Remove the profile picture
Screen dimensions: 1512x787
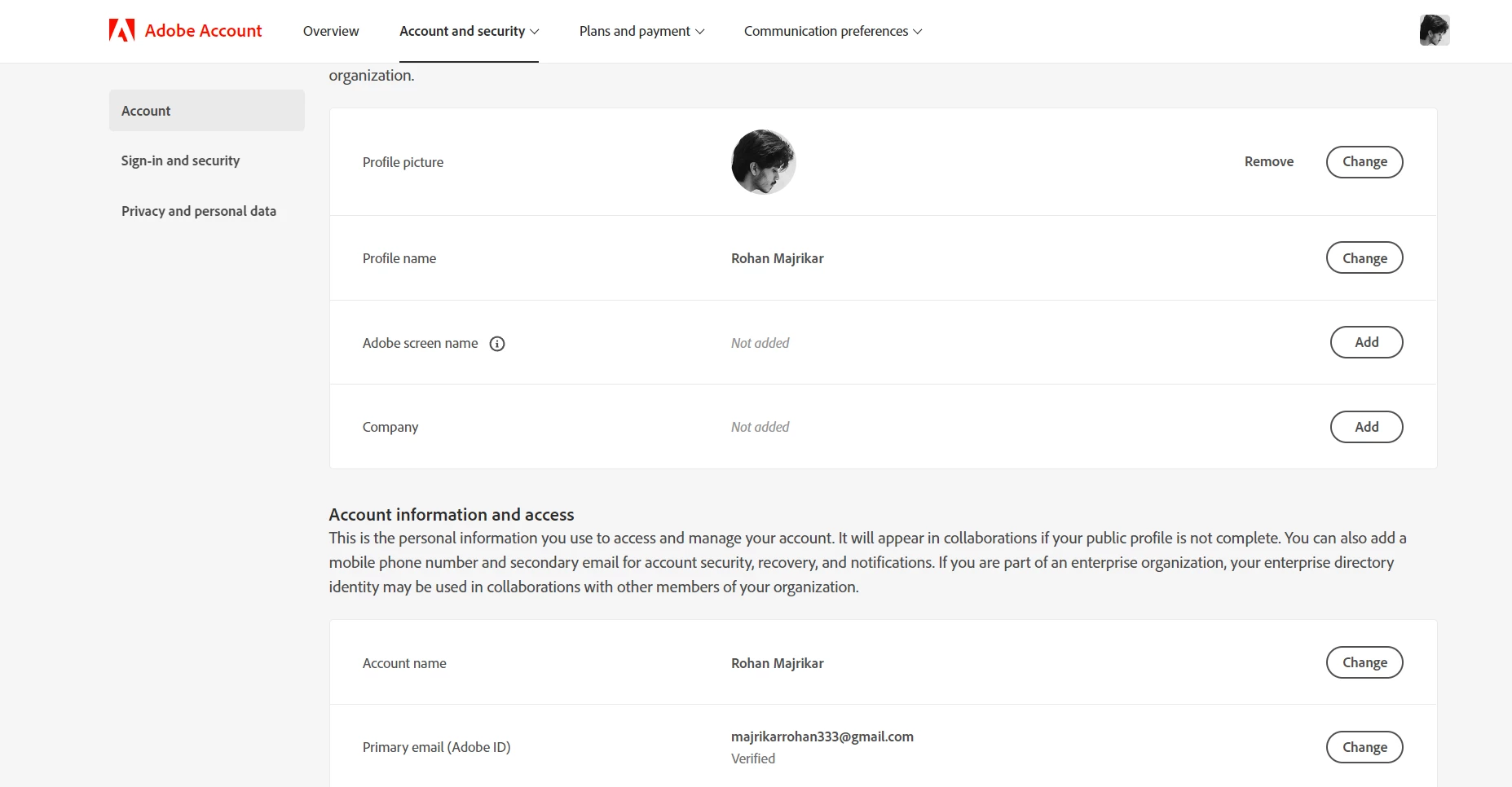[1268, 161]
